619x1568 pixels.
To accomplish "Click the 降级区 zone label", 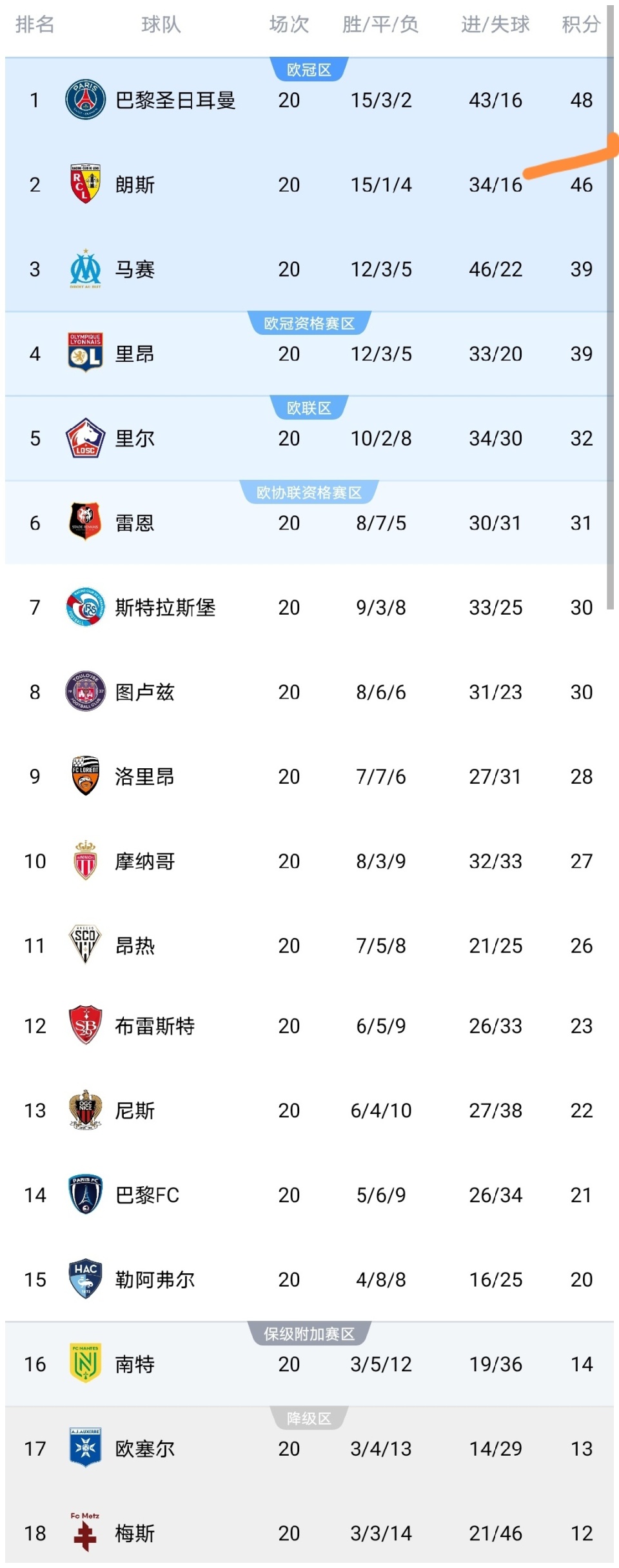I will click(x=309, y=1418).
